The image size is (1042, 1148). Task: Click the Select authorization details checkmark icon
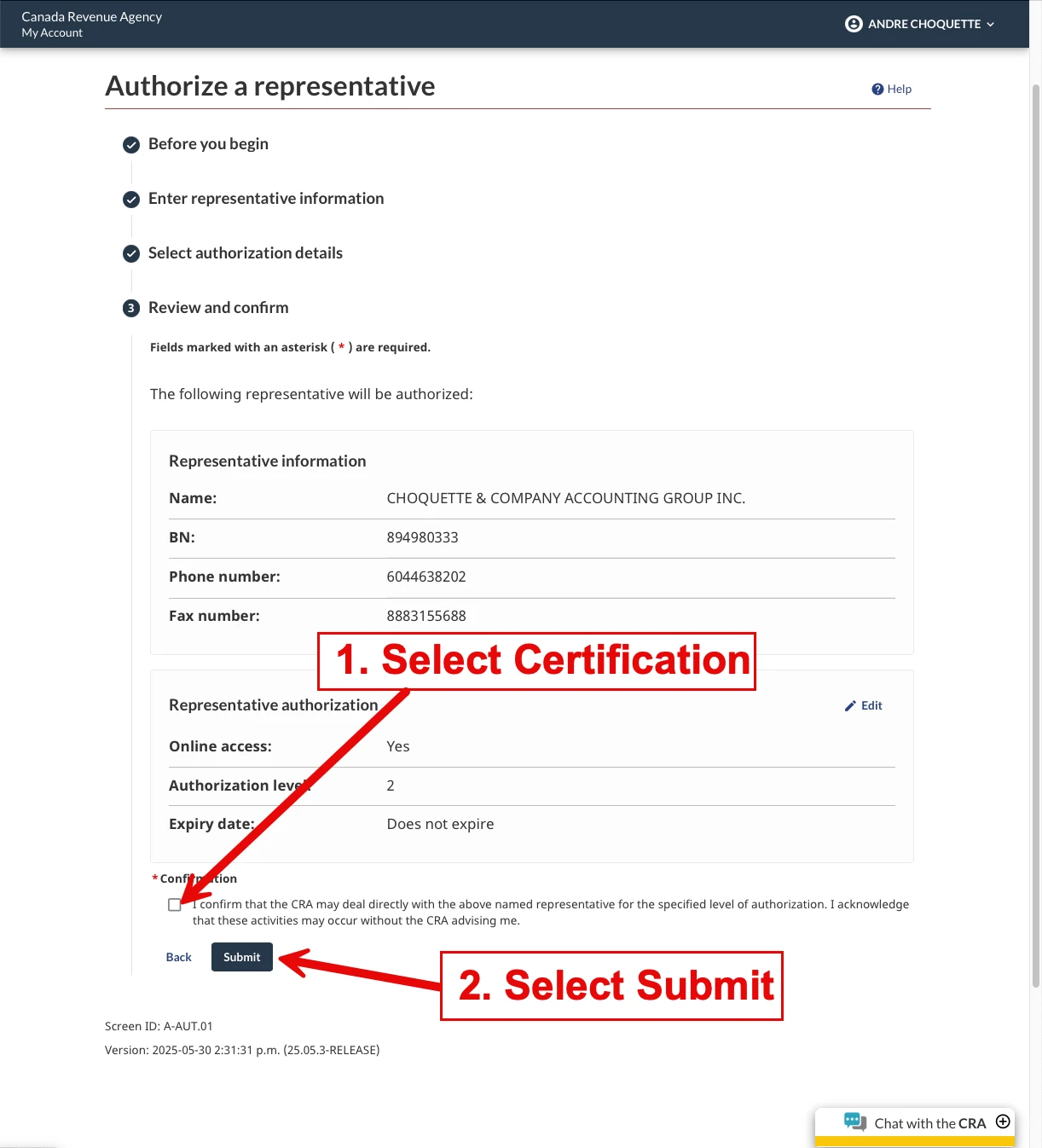click(131, 254)
